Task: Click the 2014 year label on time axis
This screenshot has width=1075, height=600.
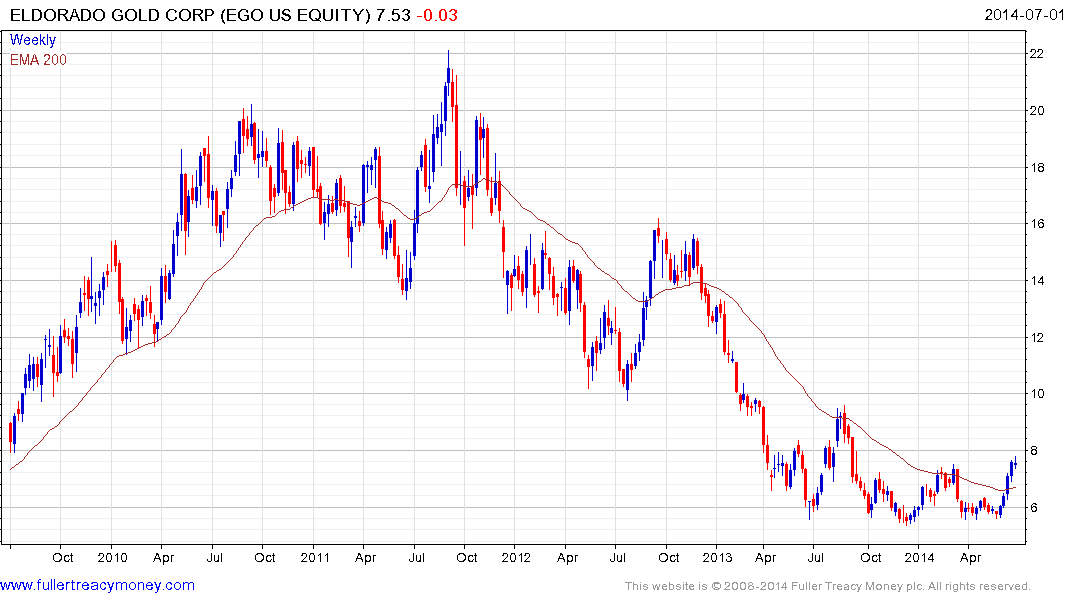Action: [x=919, y=557]
